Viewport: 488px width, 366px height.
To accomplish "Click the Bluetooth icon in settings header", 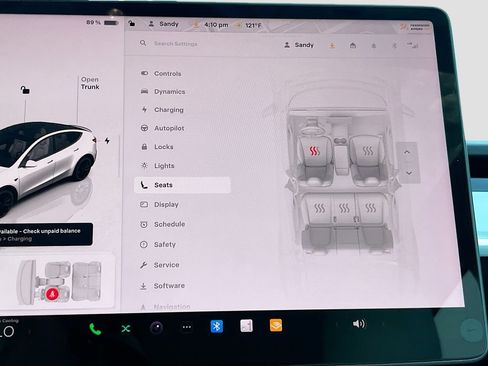I will (394, 45).
